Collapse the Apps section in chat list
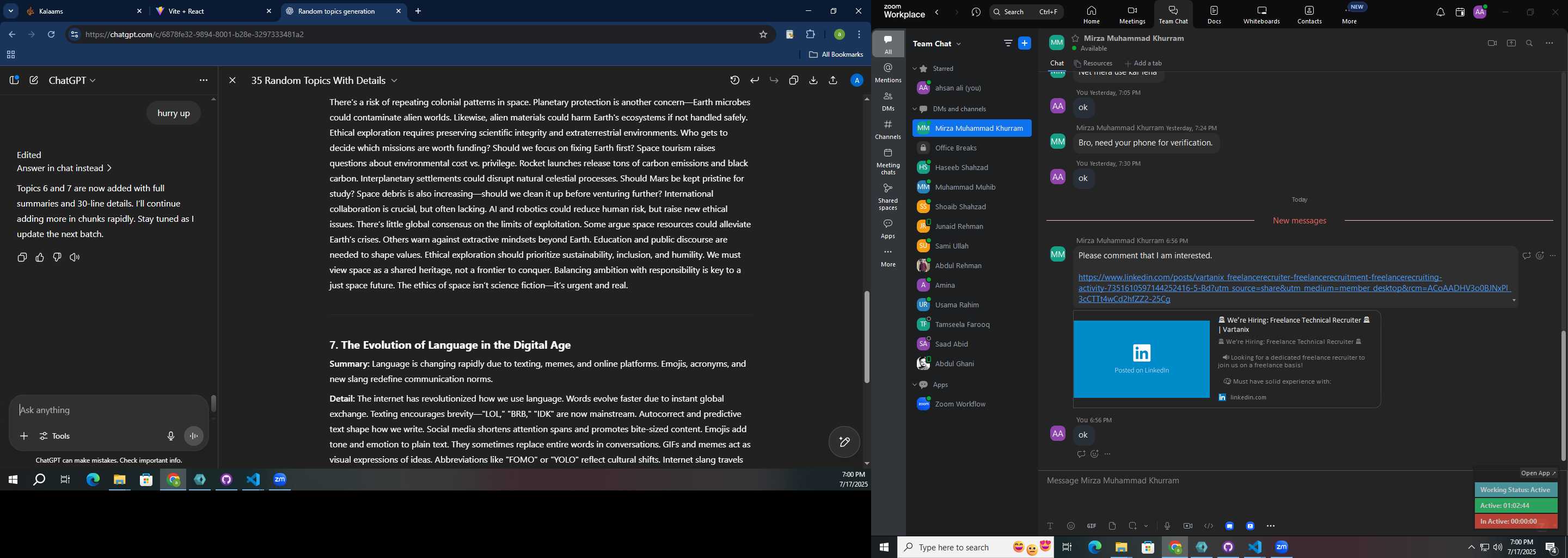The width and height of the screenshot is (1568, 558). (914, 385)
